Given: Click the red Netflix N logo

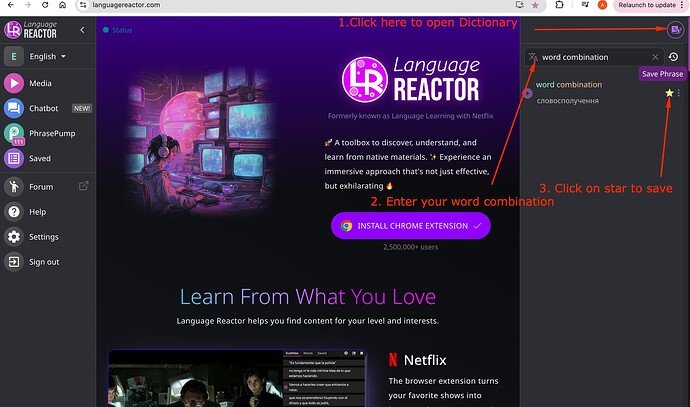Looking at the screenshot, I should 393,359.
